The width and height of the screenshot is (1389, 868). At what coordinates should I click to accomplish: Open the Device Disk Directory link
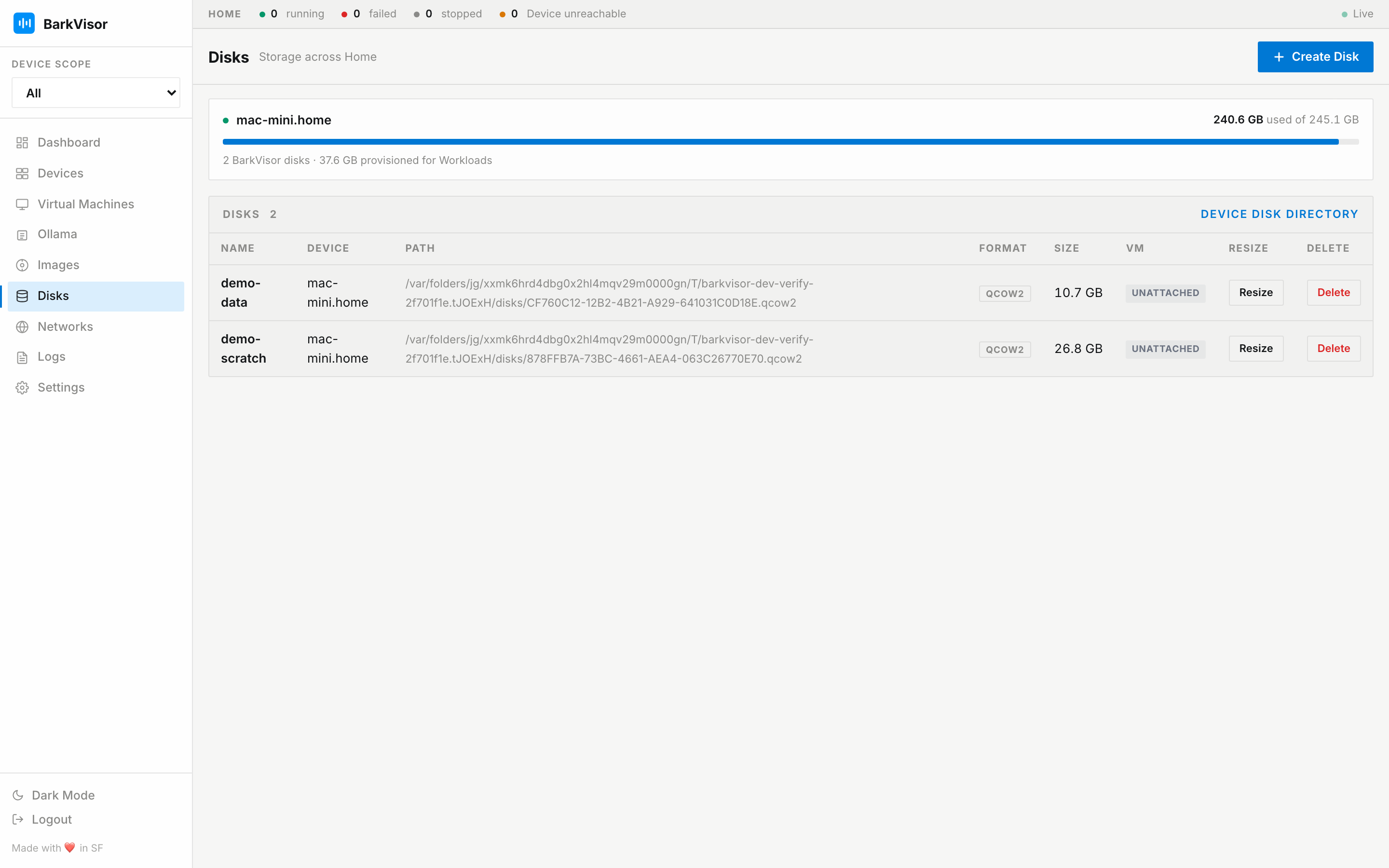click(x=1280, y=214)
